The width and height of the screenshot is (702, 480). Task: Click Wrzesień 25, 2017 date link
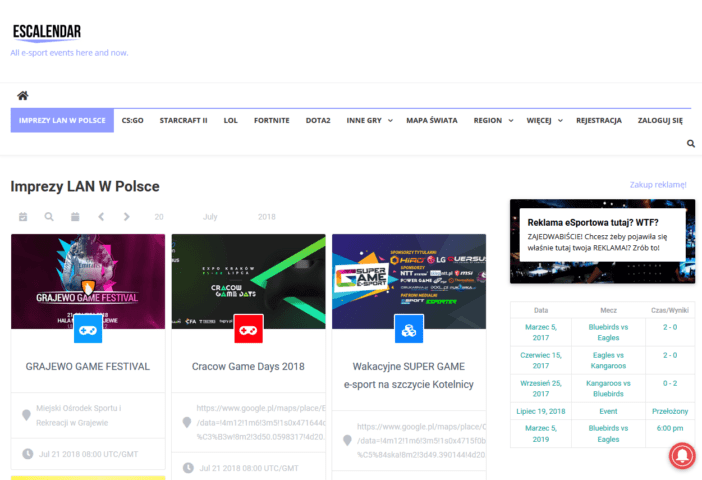tap(541, 388)
